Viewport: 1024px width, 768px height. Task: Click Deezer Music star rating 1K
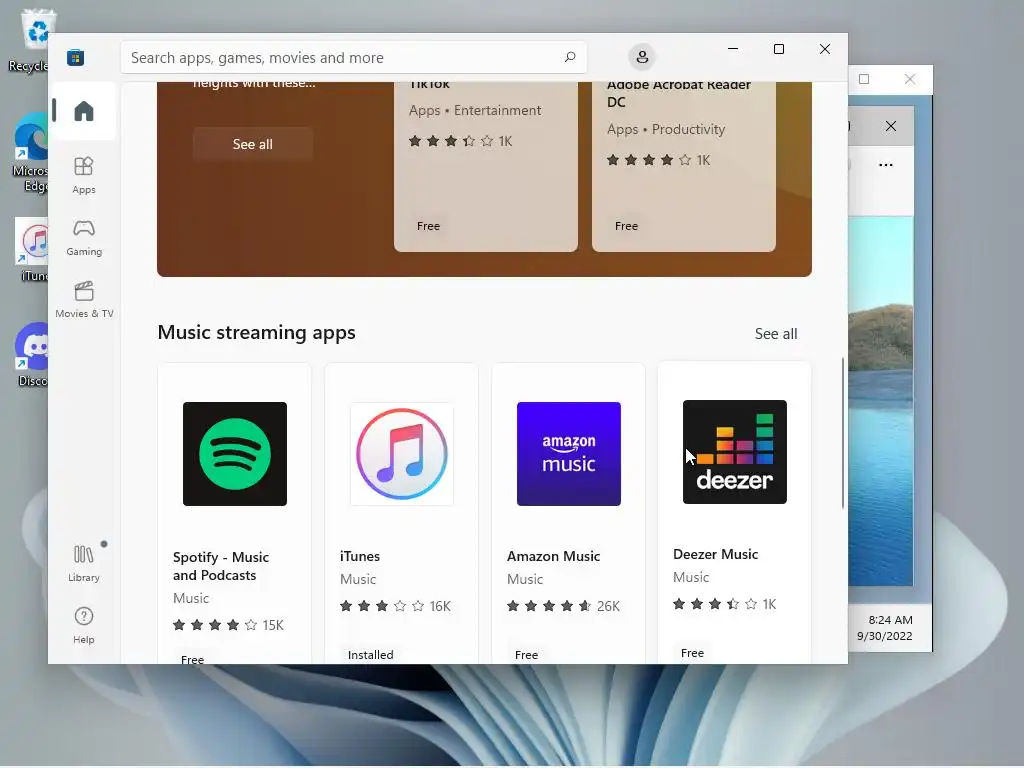click(724, 604)
